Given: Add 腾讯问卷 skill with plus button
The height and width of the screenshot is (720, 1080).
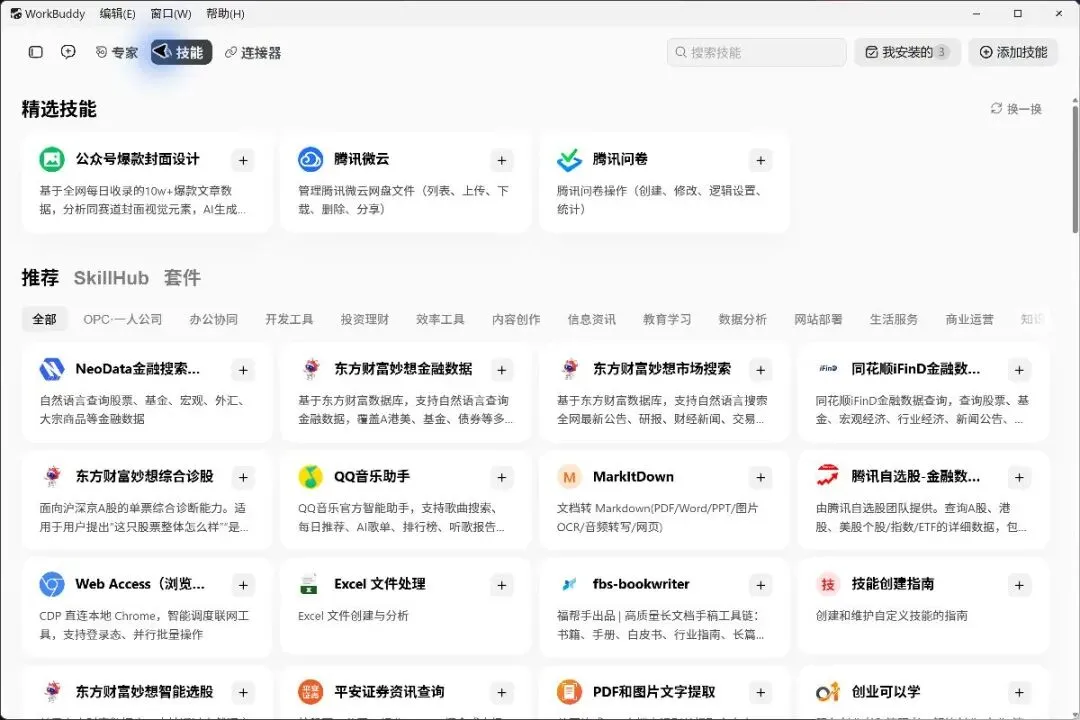Looking at the screenshot, I should (760, 161).
